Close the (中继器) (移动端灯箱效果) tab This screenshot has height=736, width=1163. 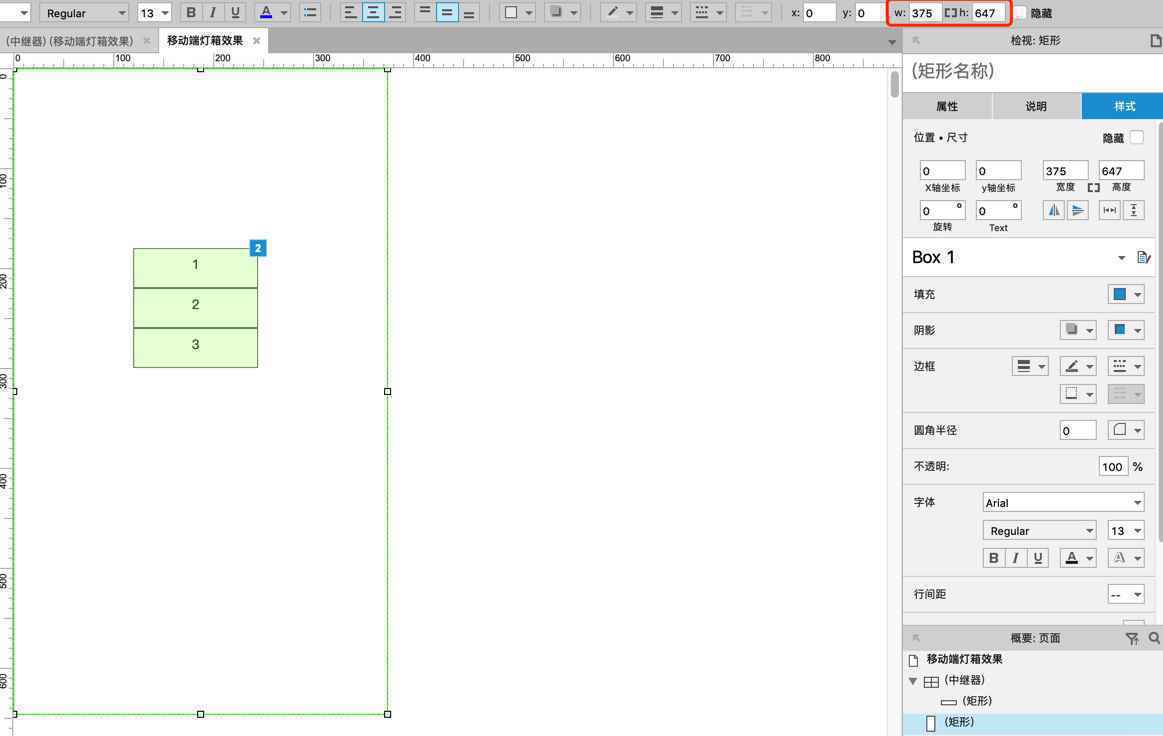(x=147, y=41)
